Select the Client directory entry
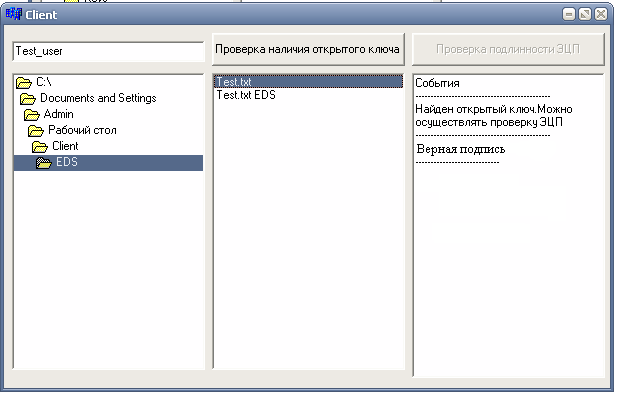 click(65, 146)
